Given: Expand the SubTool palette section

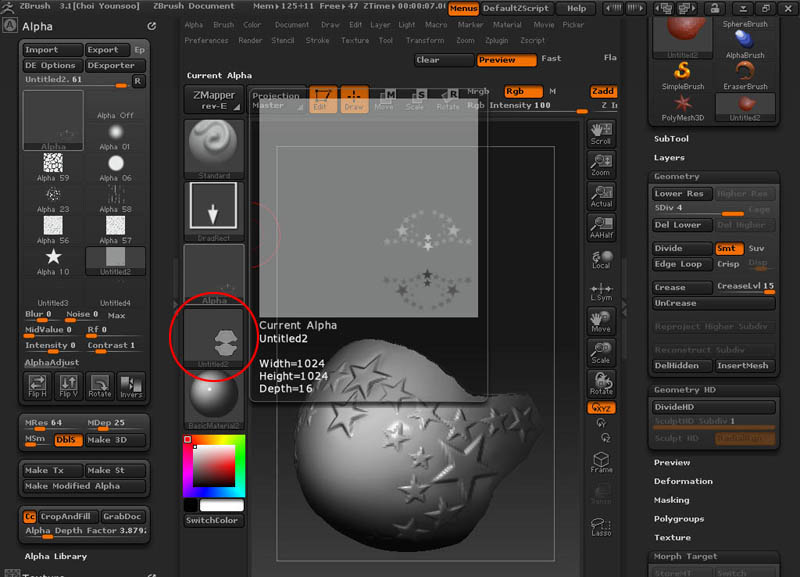Looking at the screenshot, I should click(671, 139).
